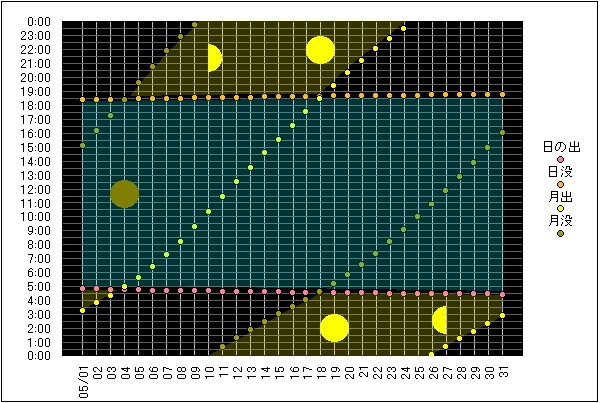600x403 pixels.
Task: Click the dark new moon icon
Action: click(124, 194)
